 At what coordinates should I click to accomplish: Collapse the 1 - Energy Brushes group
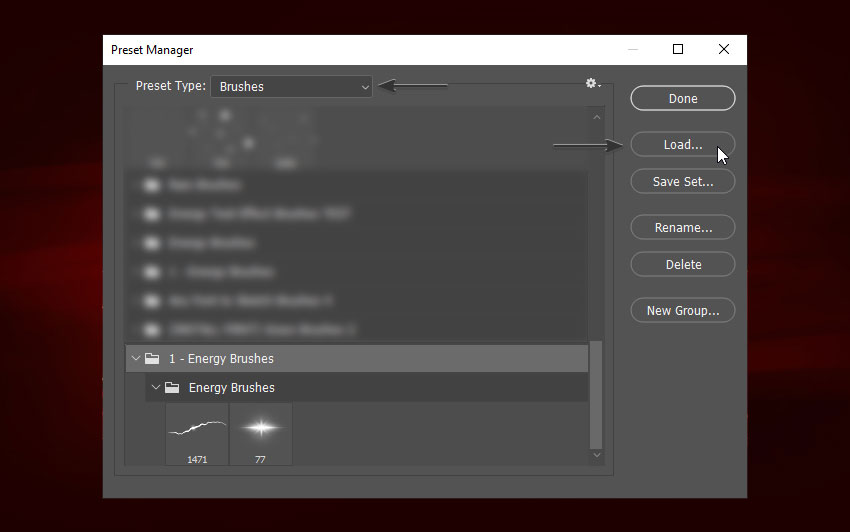coord(136,359)
